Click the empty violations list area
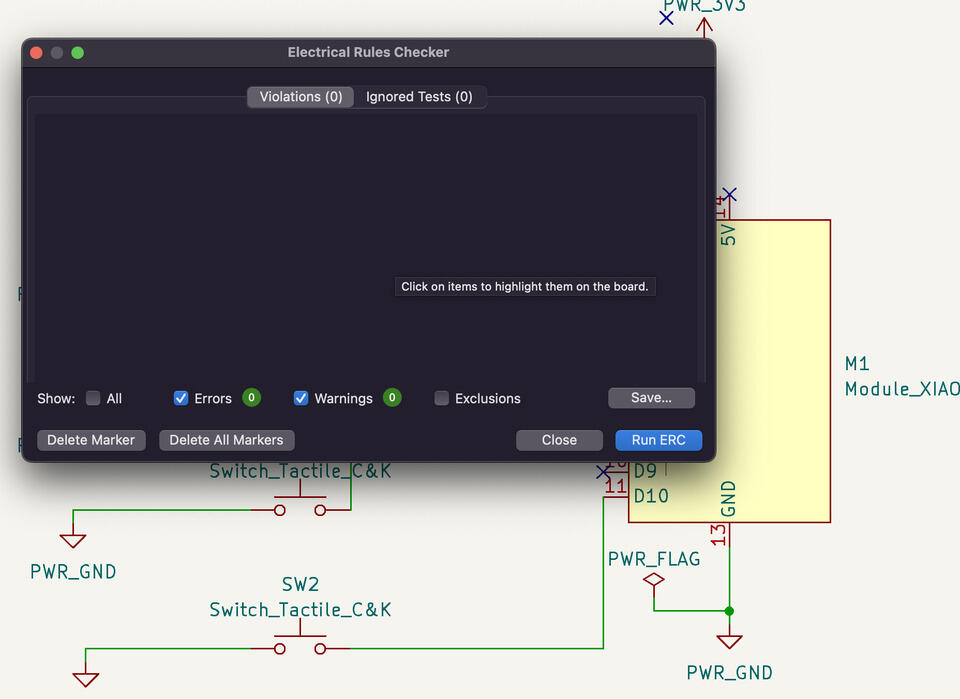Screen dimensions: 960x699 tap(366, 247)
